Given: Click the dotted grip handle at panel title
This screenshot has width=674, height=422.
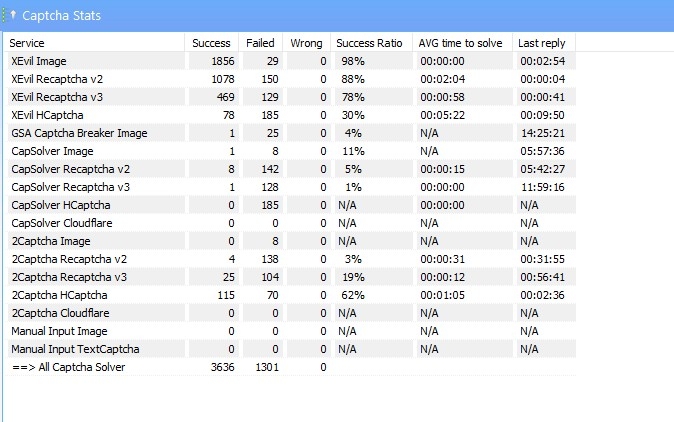Looking at the screenshot, I should [x=3, y=15].
